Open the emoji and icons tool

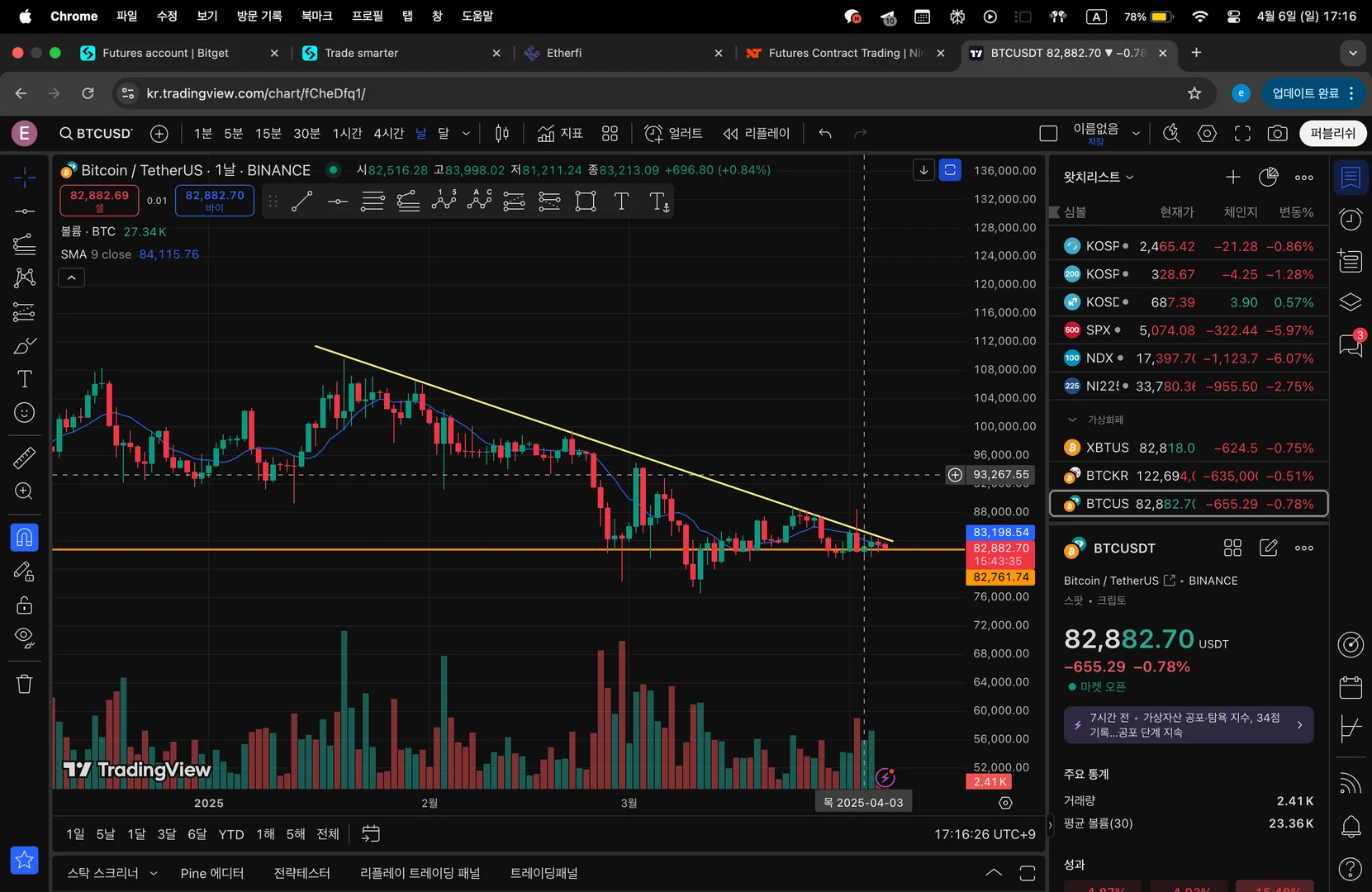tap(25, 413)
